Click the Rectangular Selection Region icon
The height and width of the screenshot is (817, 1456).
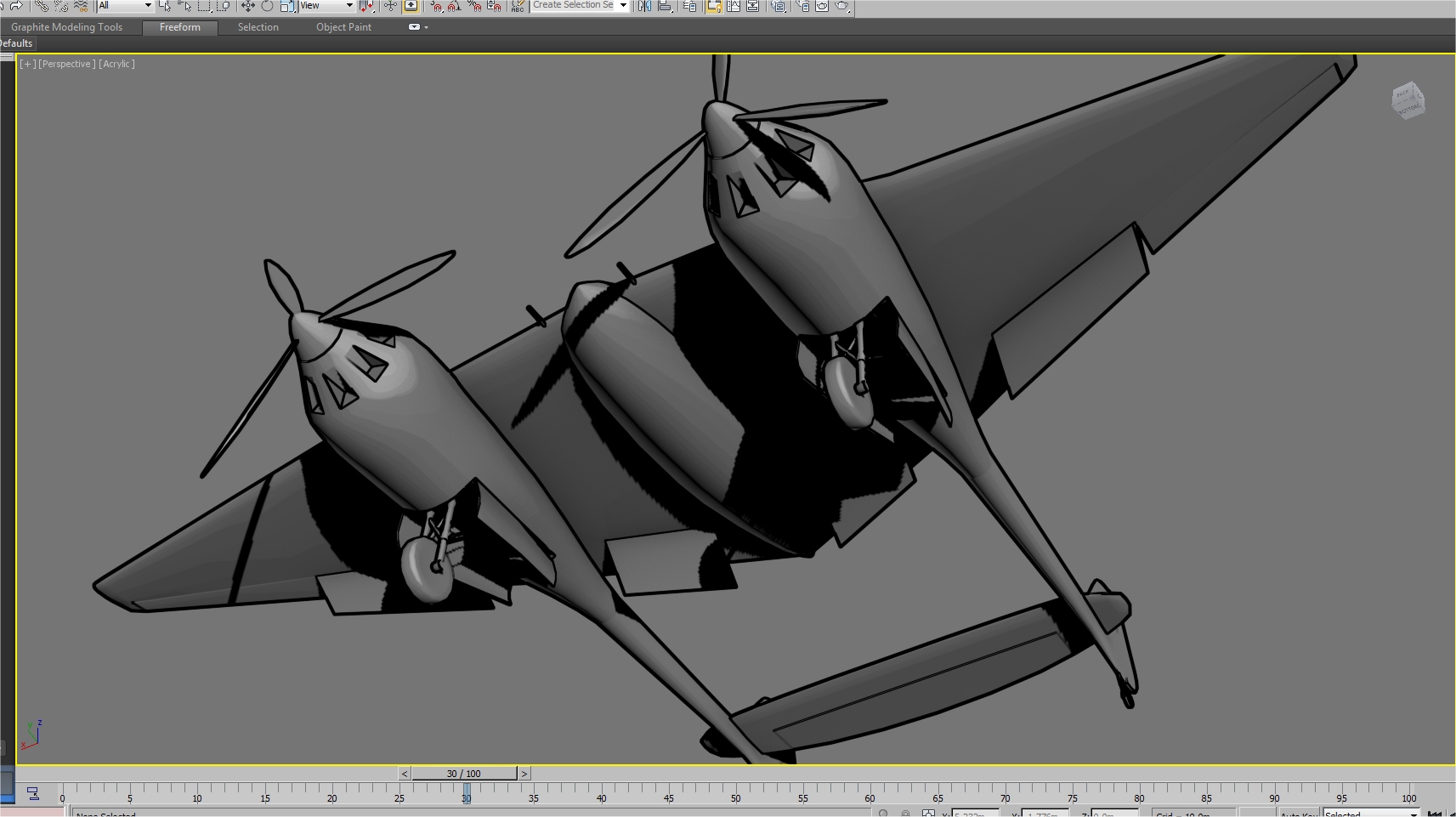point(204,6)
